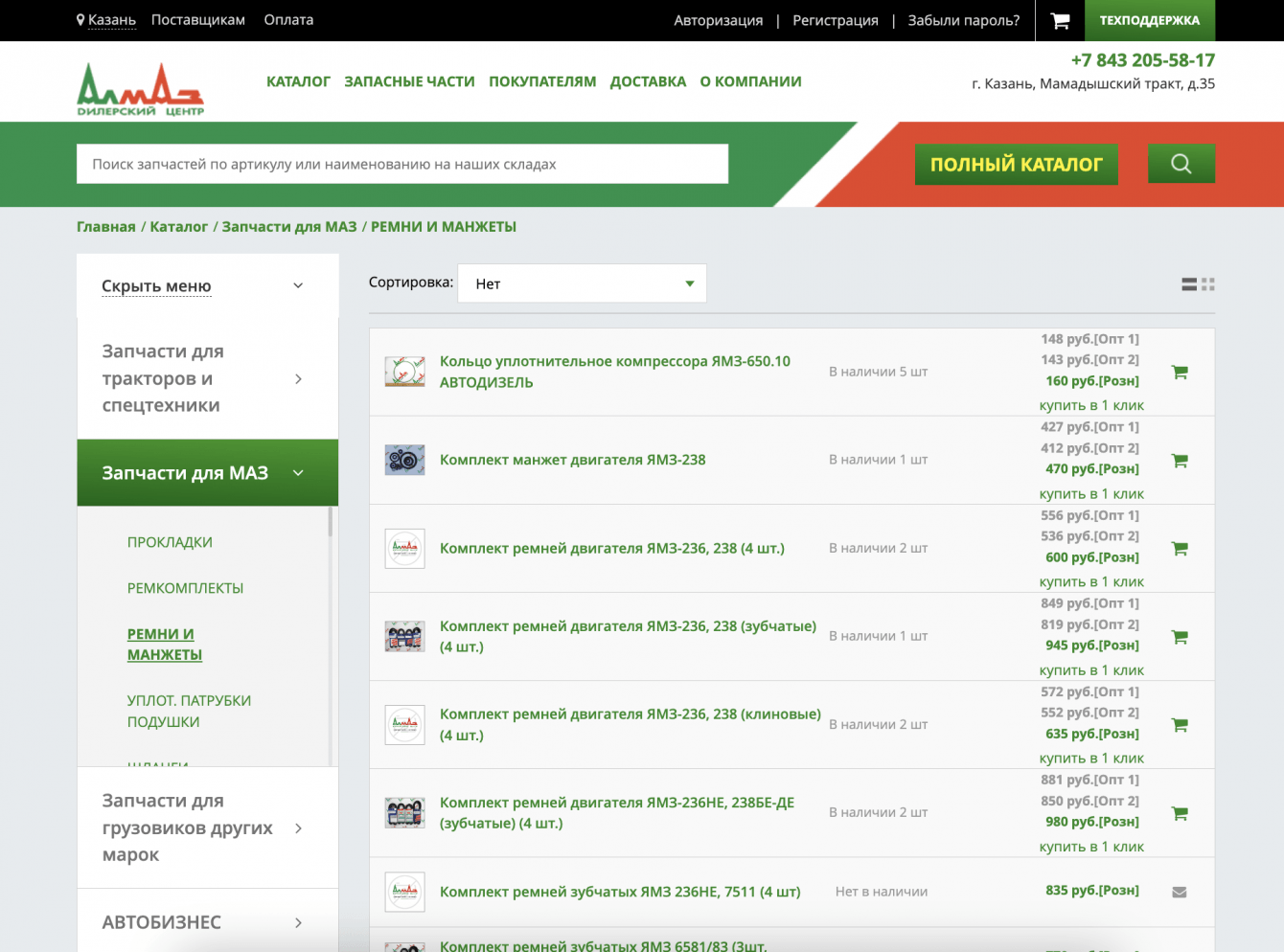Open the Поставщикам link
The height and width of the screenshot is (952, 1284).
[x=198, y=20]
